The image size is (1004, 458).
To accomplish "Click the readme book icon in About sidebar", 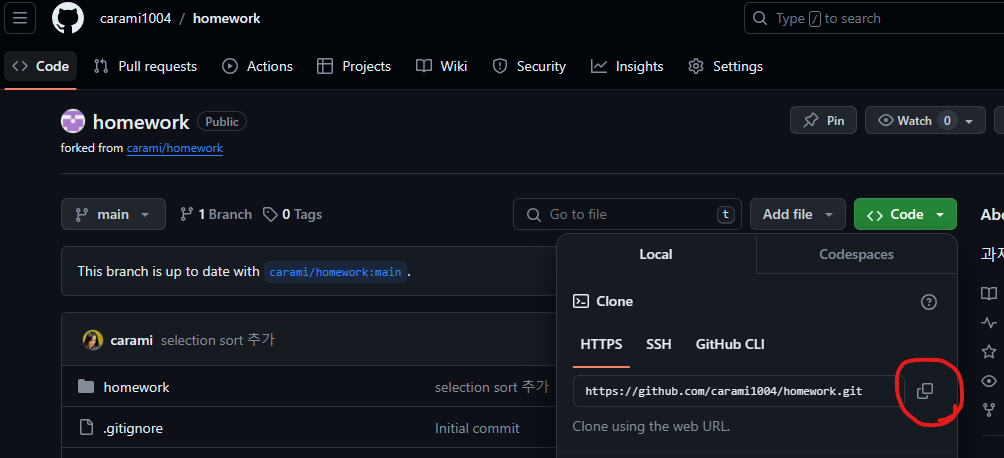I will [x=989, y=294].
